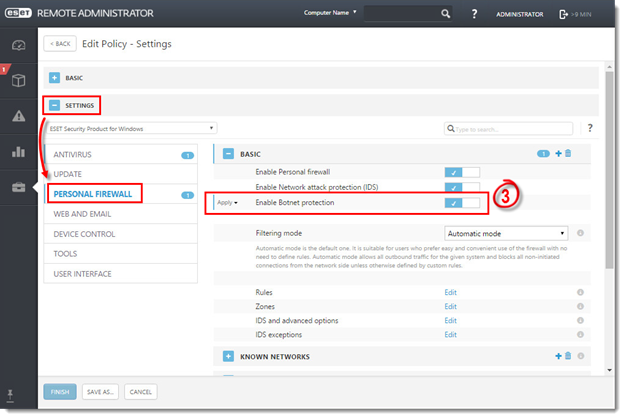Click the scrollbar down arrow

point(609,370)
